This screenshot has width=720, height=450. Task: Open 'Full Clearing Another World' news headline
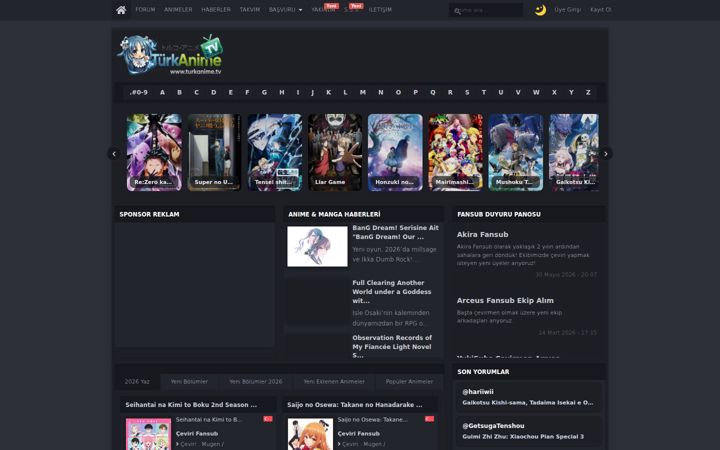point(392,292)
